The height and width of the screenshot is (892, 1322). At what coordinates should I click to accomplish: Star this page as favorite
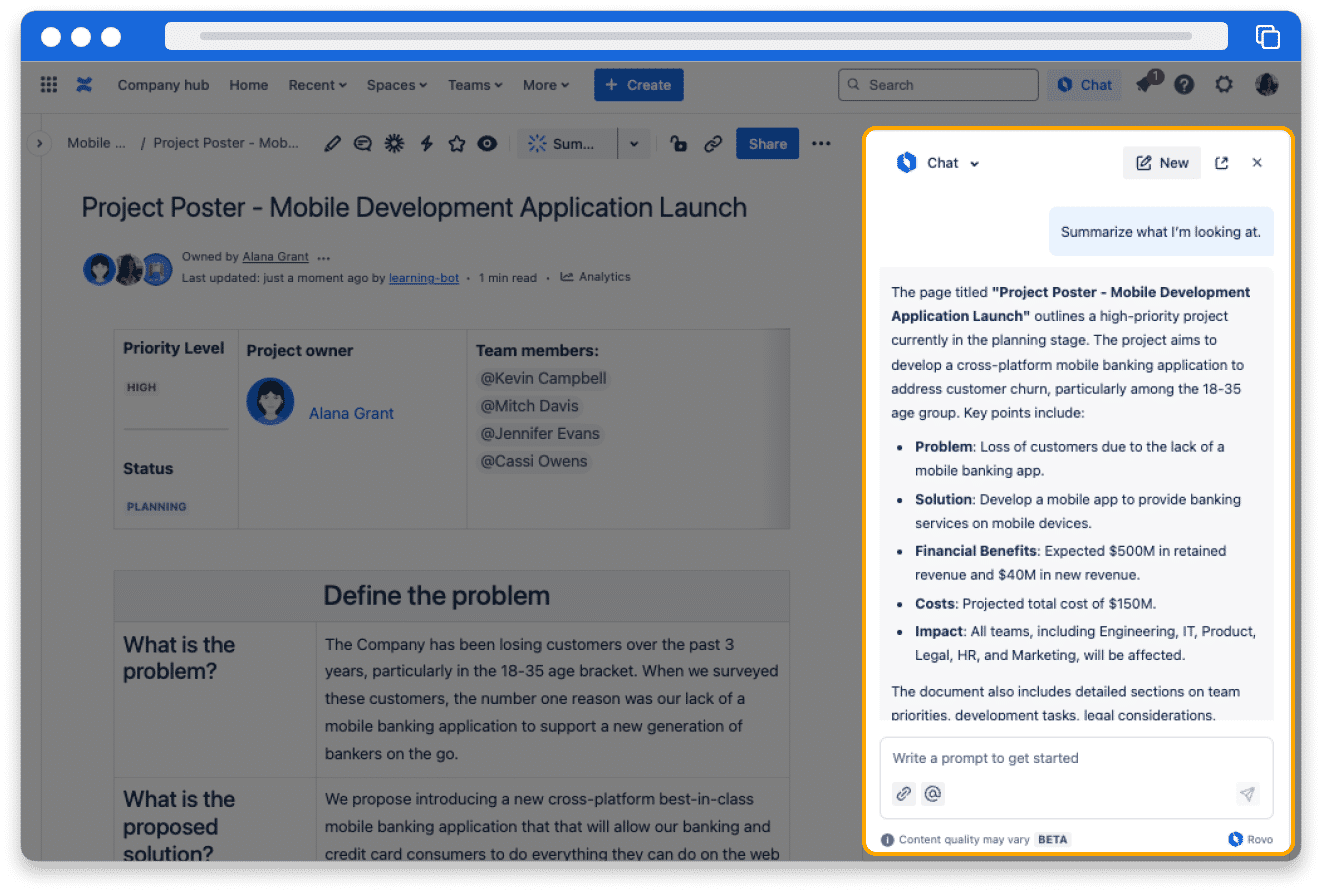[x=457, y=144]
